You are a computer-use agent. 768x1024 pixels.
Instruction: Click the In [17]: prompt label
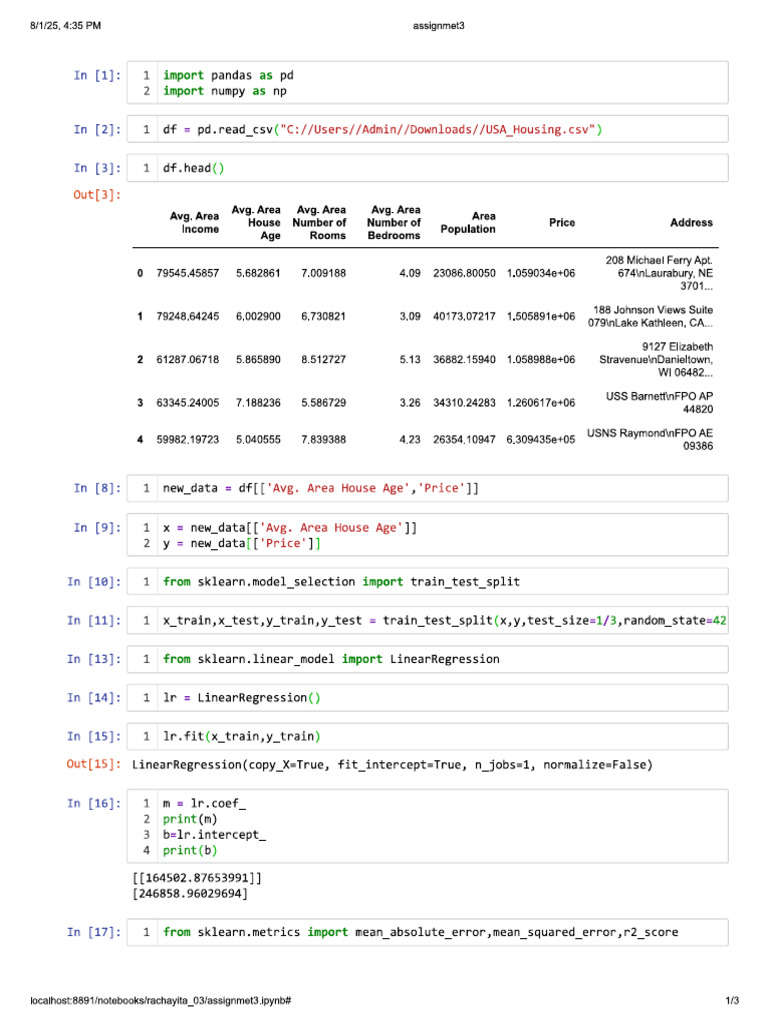coord(94,932)
